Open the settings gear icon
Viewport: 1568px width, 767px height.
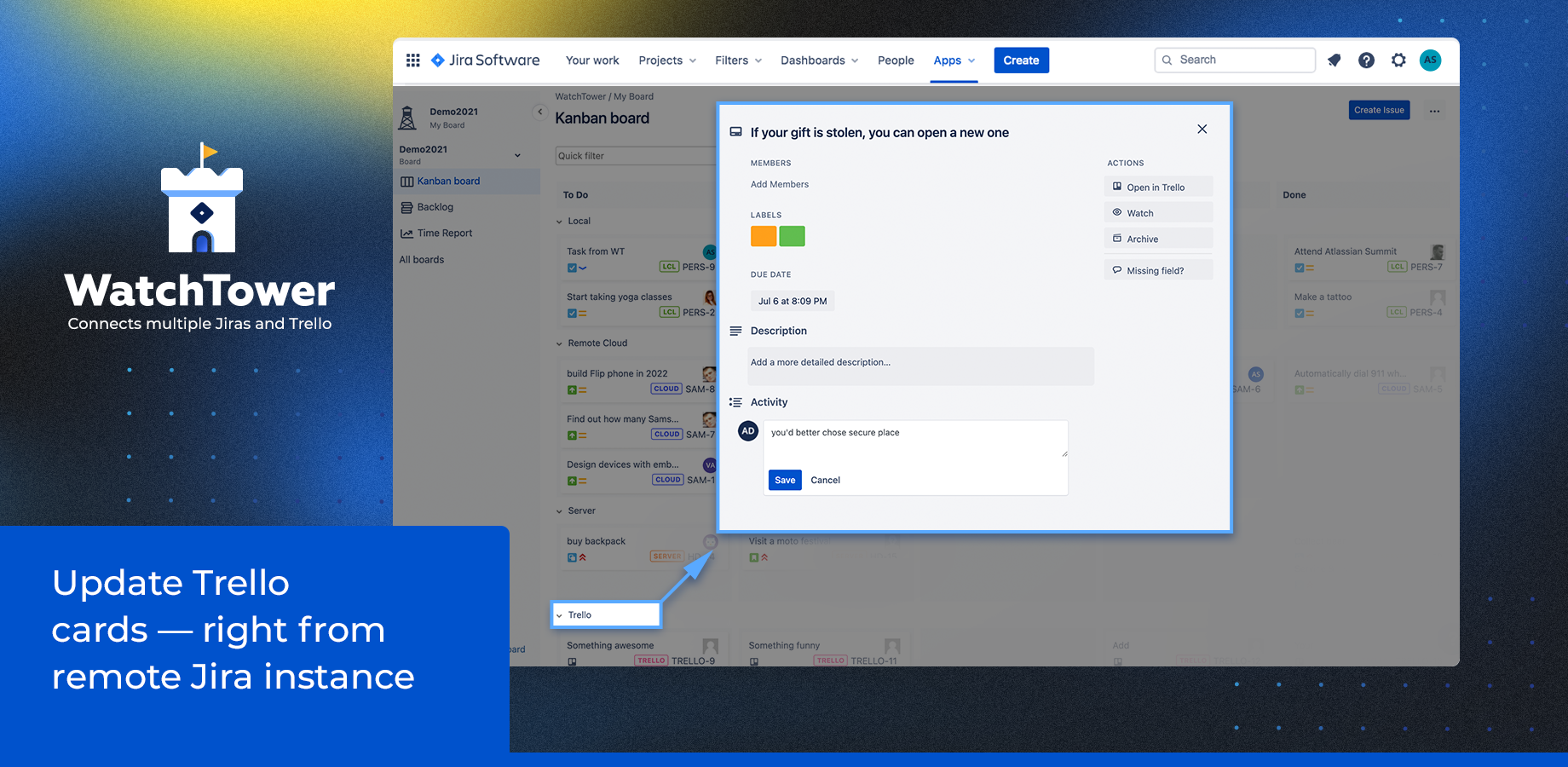pyautogui.click(x=1398, y=61)
